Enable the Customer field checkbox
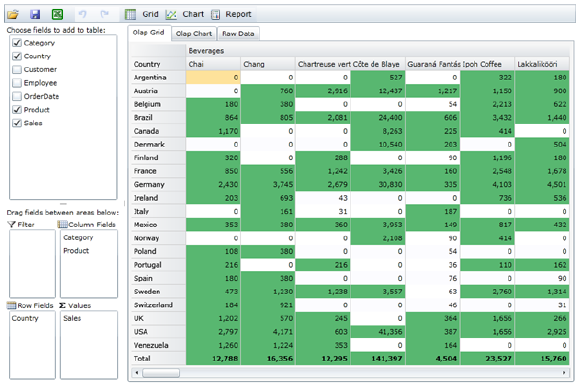The image size is (576, 383). pyautogui.click(x=17, y=69)
